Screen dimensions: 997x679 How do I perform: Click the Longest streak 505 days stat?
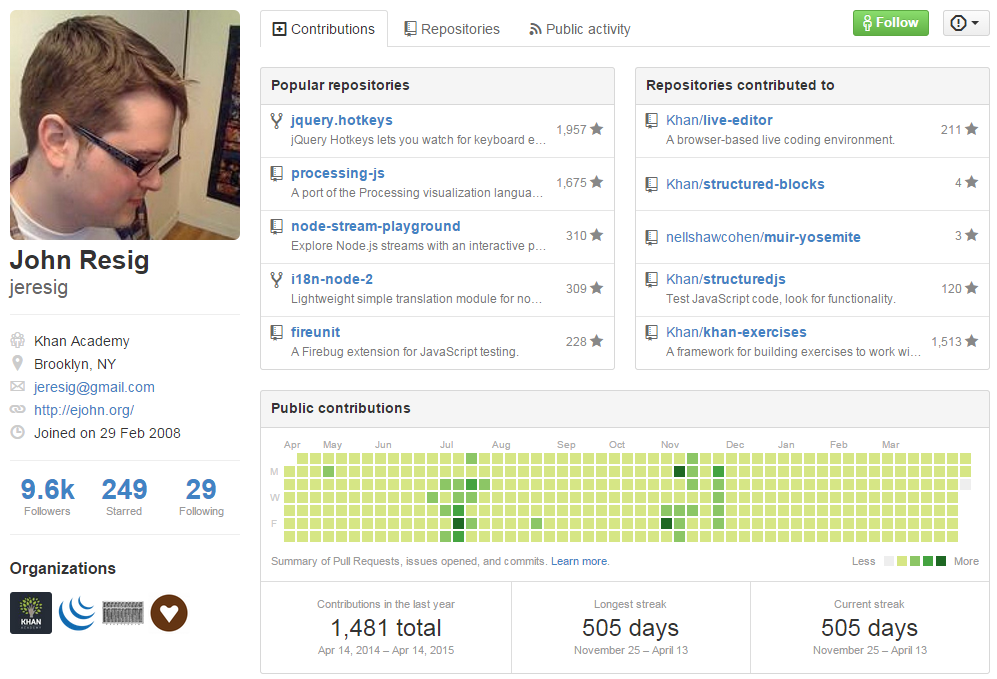[x=631, y=628]
